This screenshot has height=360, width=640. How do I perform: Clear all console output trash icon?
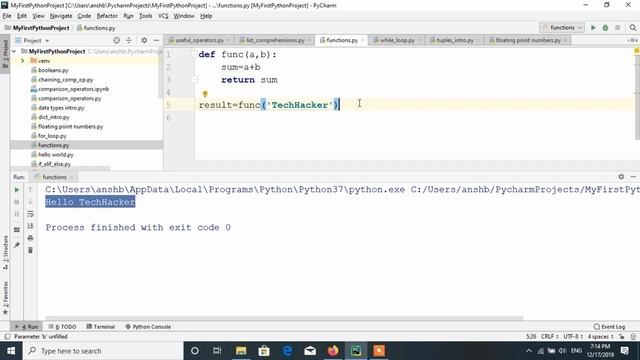(30, 250)
